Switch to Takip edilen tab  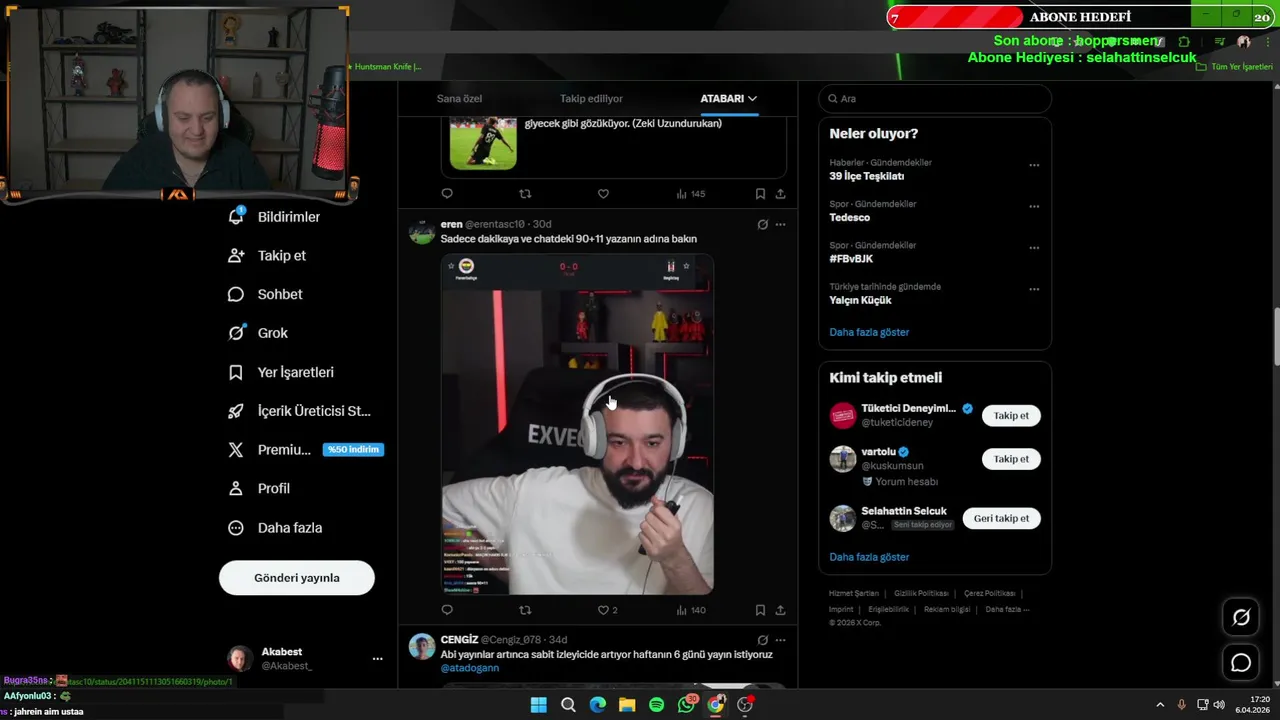coord(591,98)
